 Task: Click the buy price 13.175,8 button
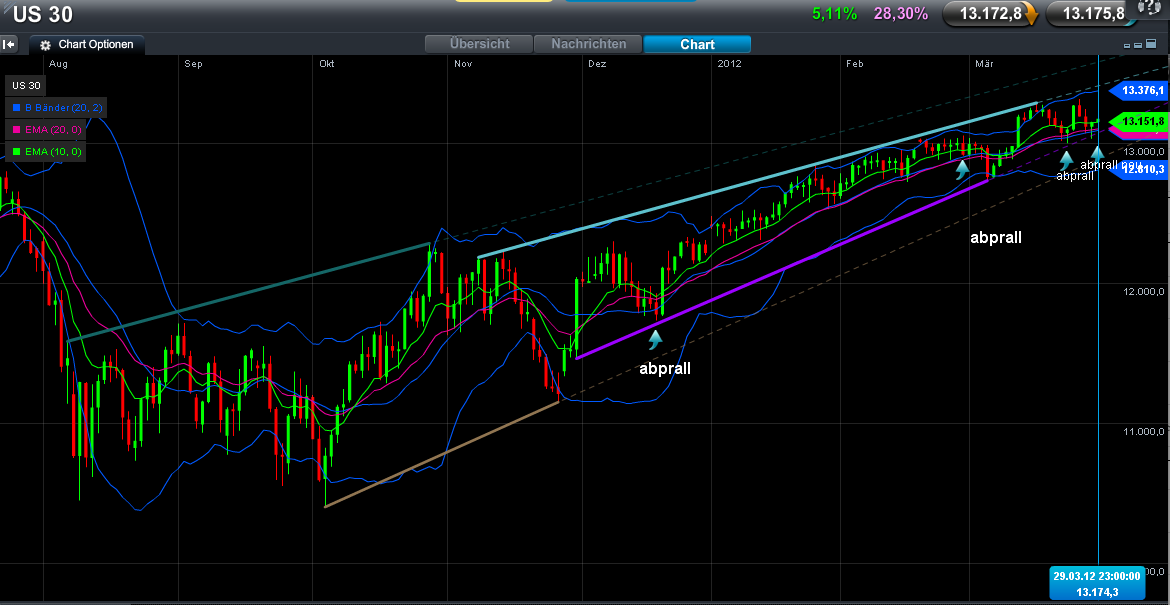coord(1094,13)
